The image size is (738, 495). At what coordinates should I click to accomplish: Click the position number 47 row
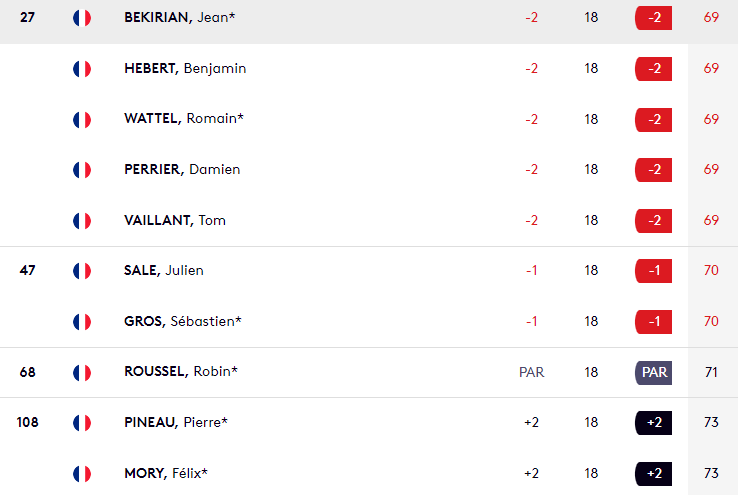click(369, 271)
